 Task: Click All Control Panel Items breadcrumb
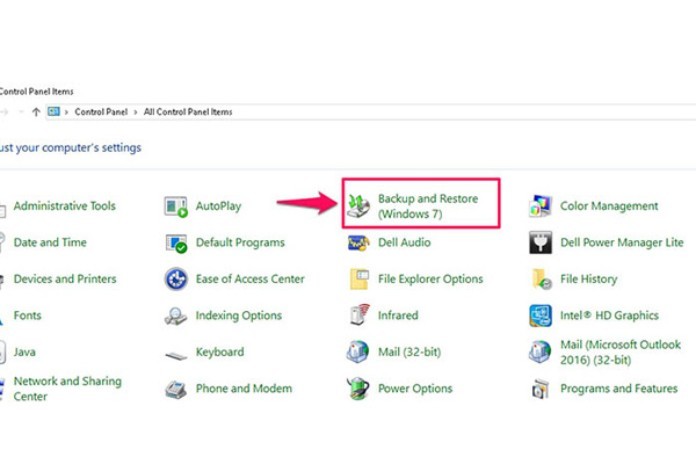click(x=188, y=112)
